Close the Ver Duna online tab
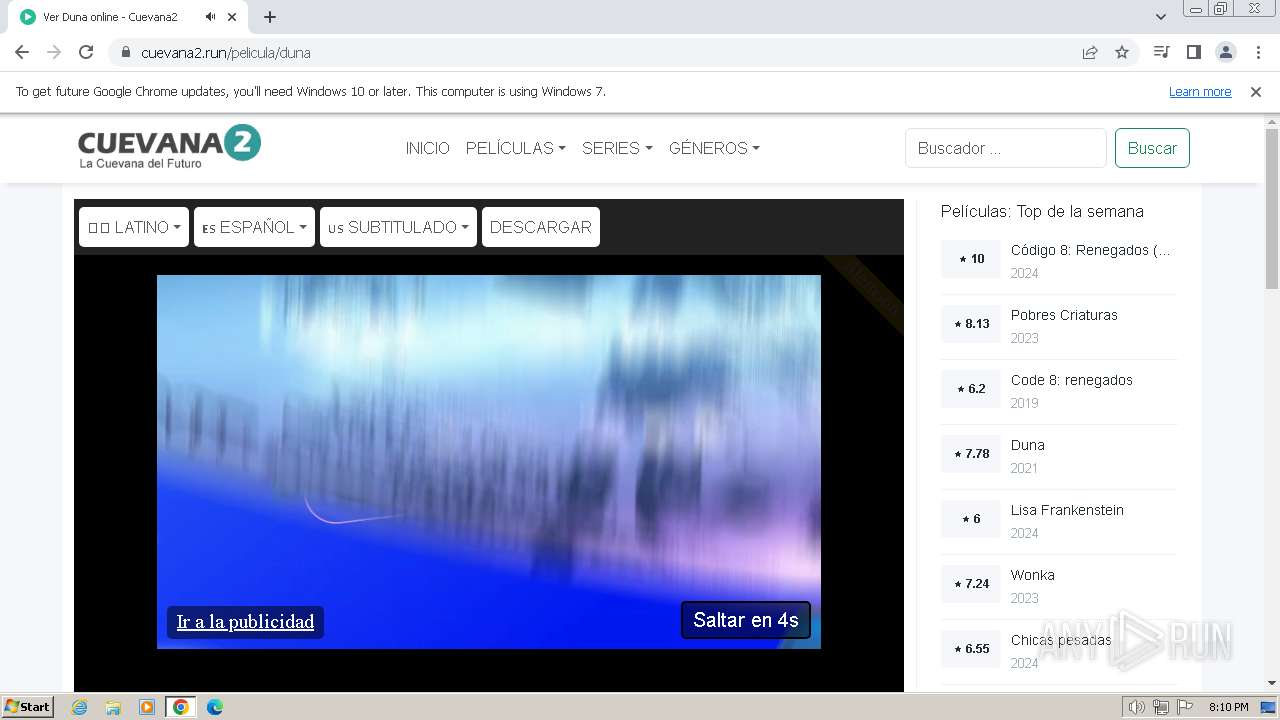The height and width of the screenshot is (720, 1280). 233,17
